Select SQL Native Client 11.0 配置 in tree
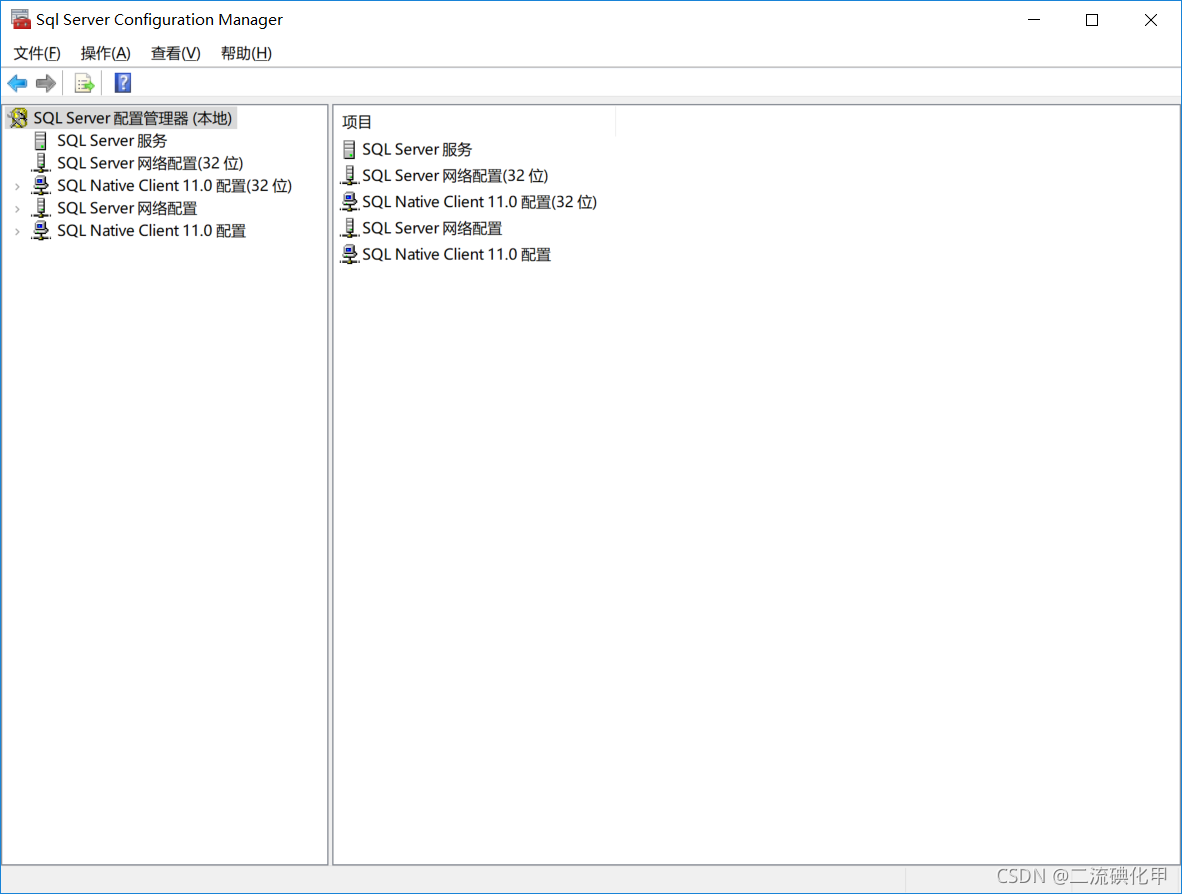 pos(152,231)
